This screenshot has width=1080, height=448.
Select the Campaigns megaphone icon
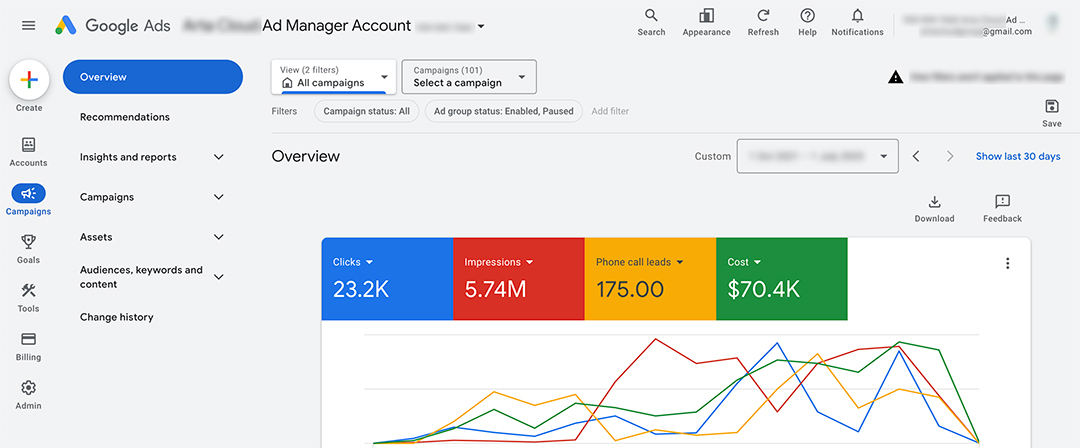click(x=28, y=194)
